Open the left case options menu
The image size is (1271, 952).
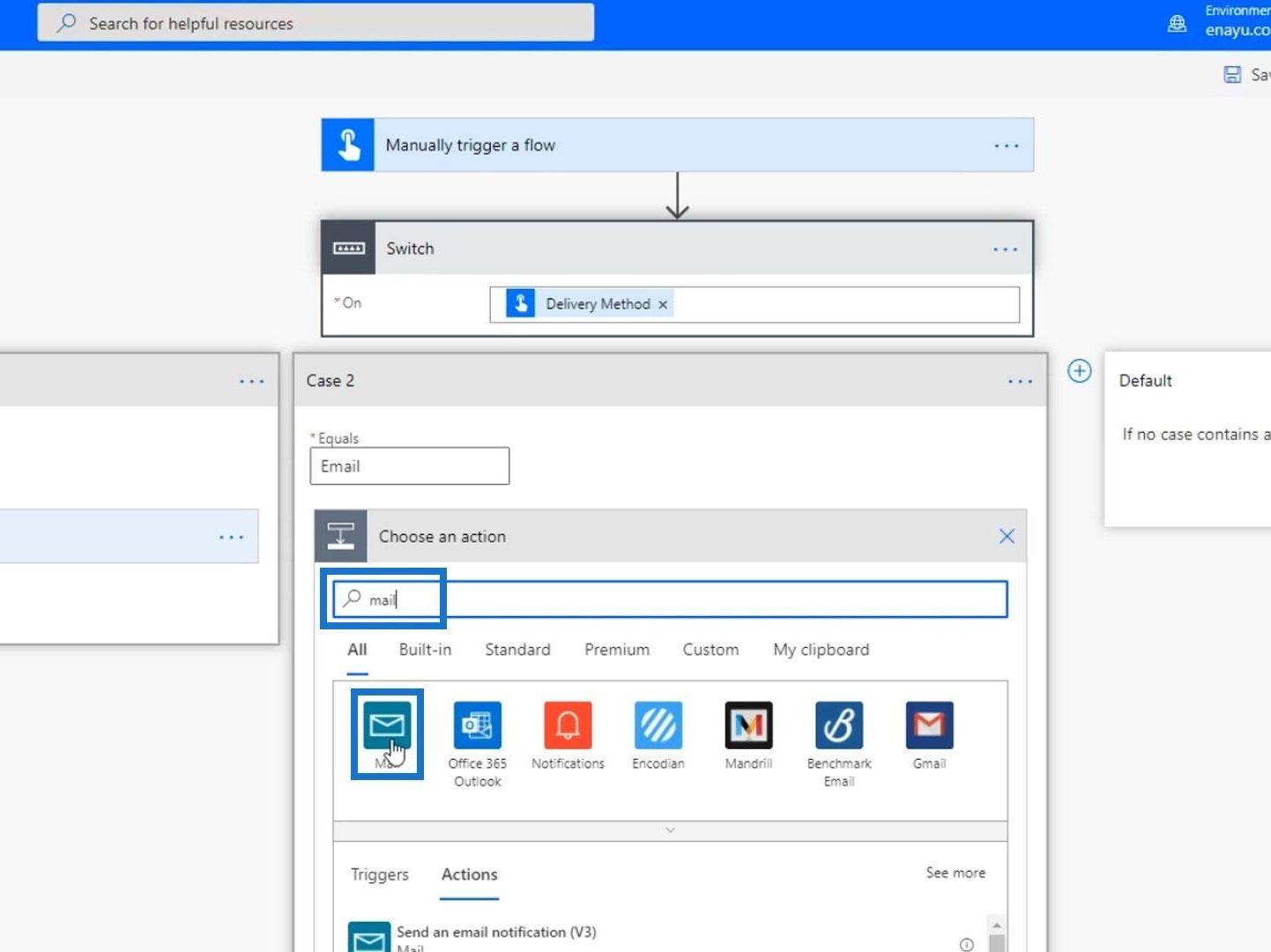point(252,381)
